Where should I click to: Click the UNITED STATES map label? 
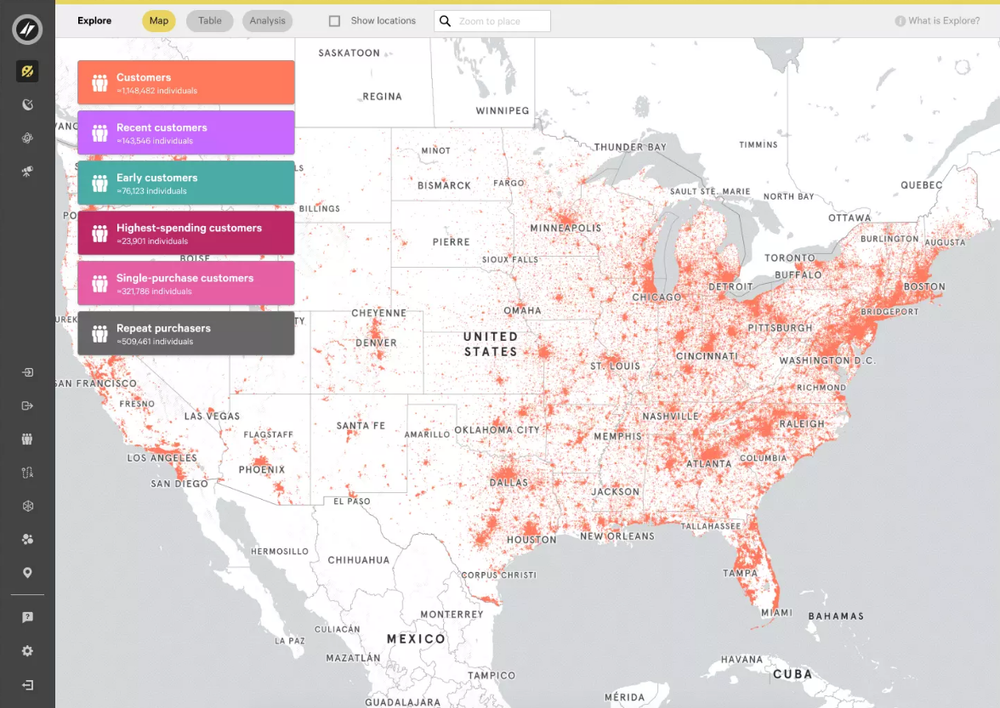[490, 344]
